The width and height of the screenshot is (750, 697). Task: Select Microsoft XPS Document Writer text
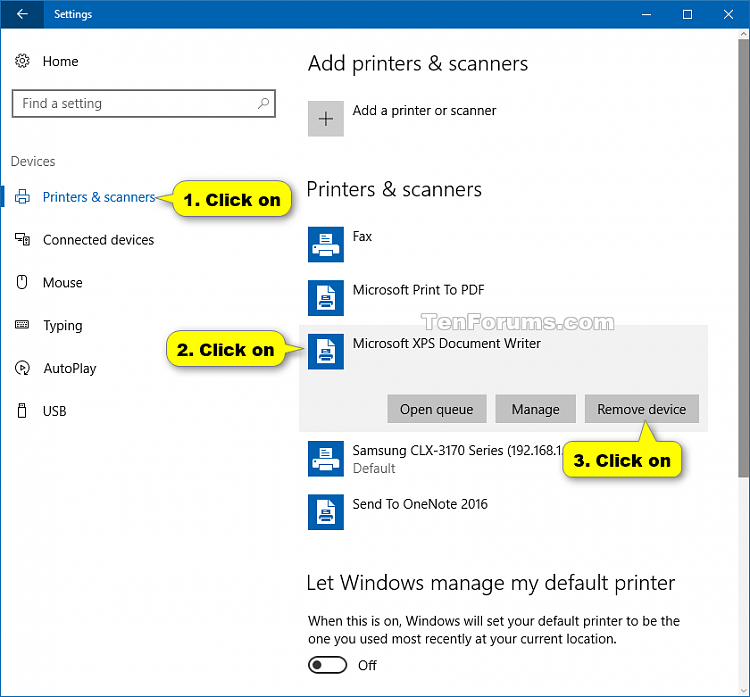[447, 343]
